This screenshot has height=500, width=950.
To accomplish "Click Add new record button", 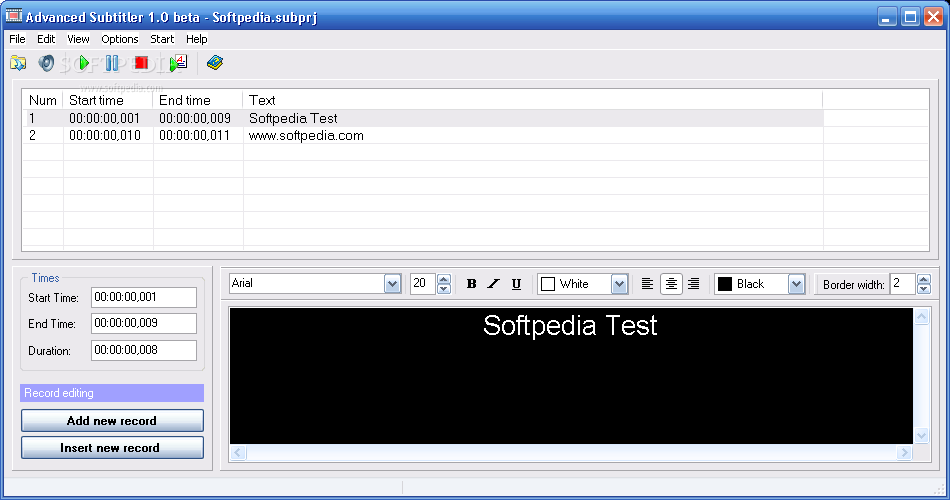I will click(112, 421).
